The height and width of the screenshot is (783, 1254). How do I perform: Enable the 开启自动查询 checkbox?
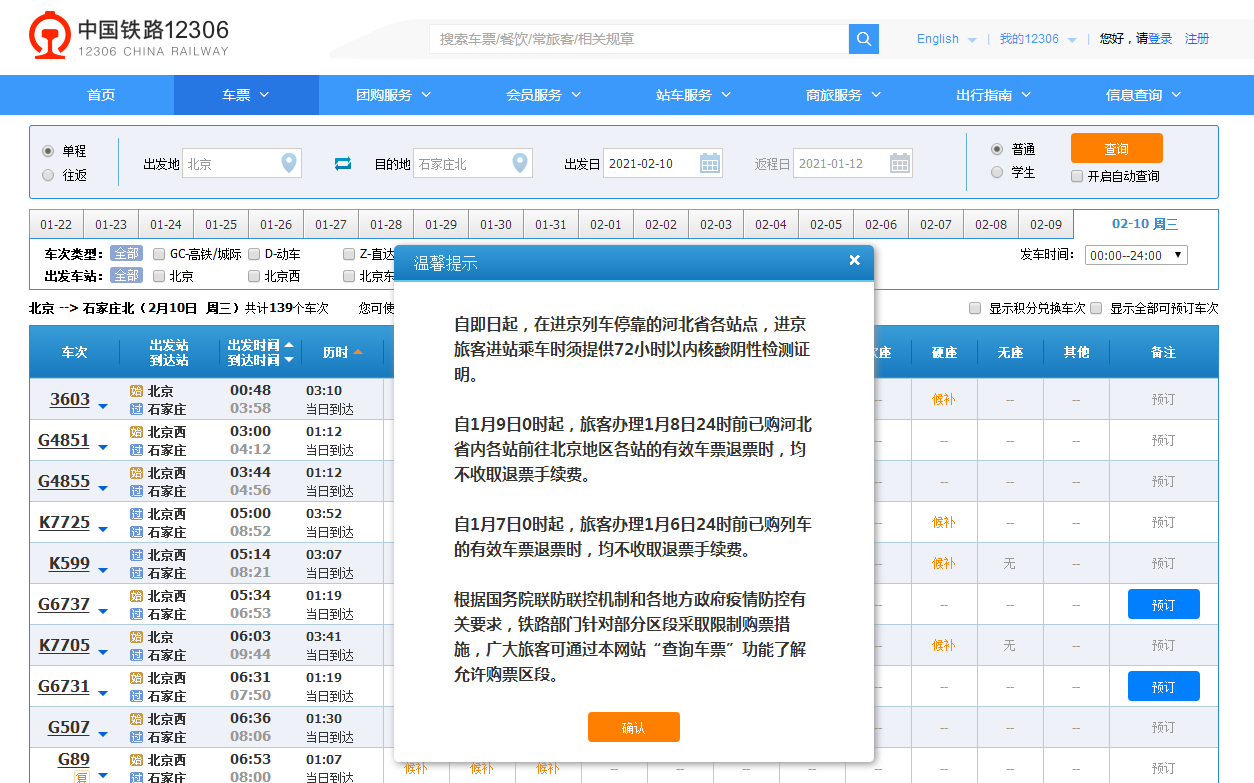click(1077, 176)
